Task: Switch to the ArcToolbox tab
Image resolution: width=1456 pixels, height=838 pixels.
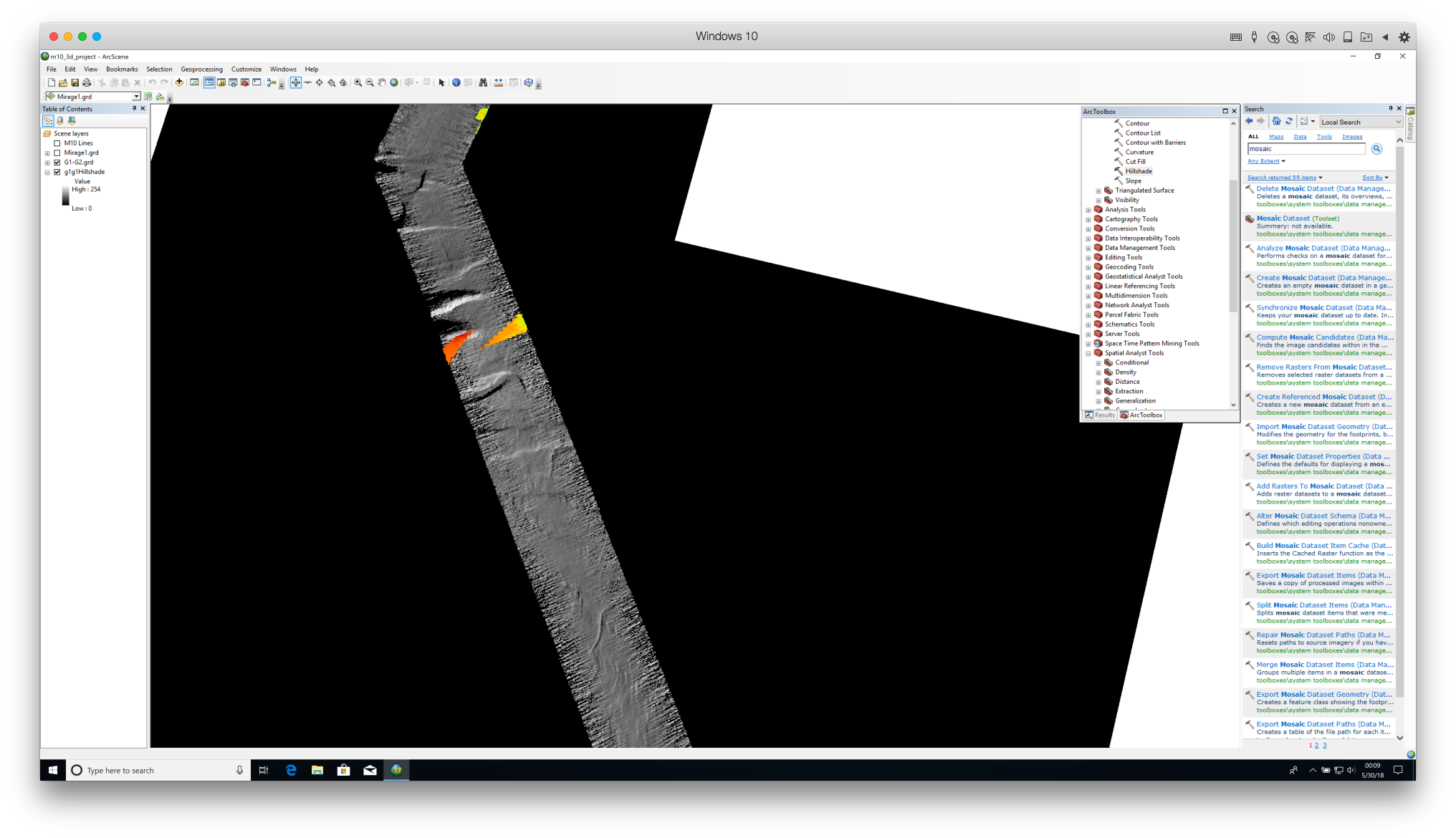Action: tap(1141, 415)
